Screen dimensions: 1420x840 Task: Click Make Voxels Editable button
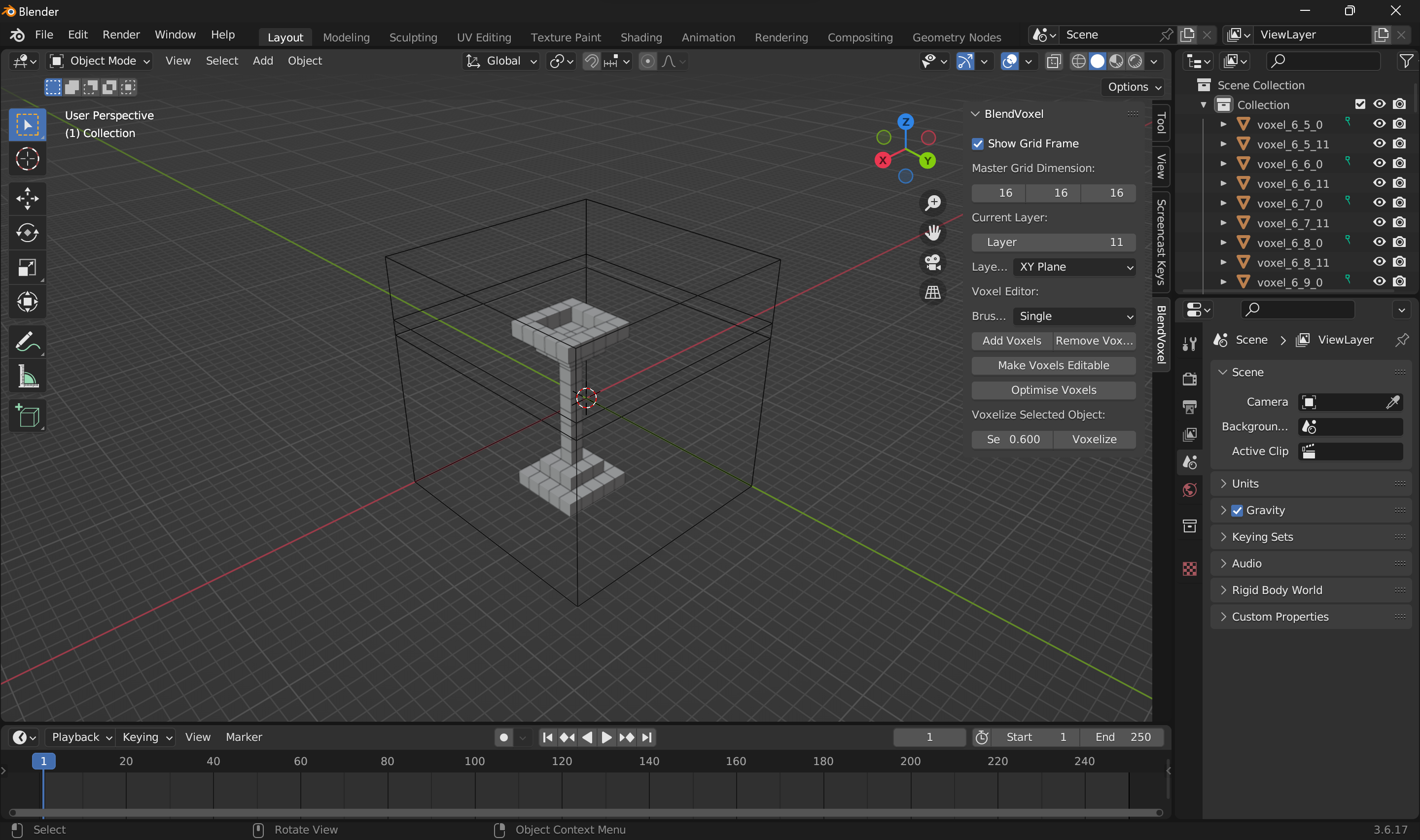1053,366
